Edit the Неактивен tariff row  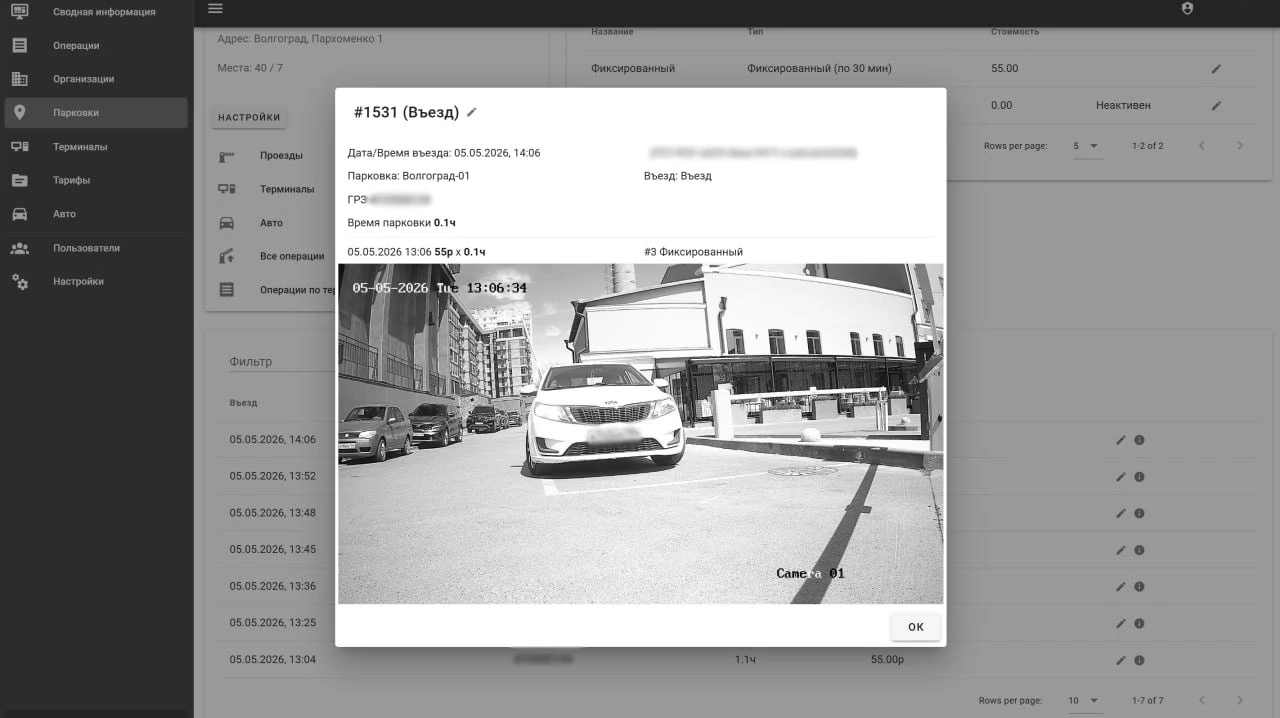coord(1216,105)
